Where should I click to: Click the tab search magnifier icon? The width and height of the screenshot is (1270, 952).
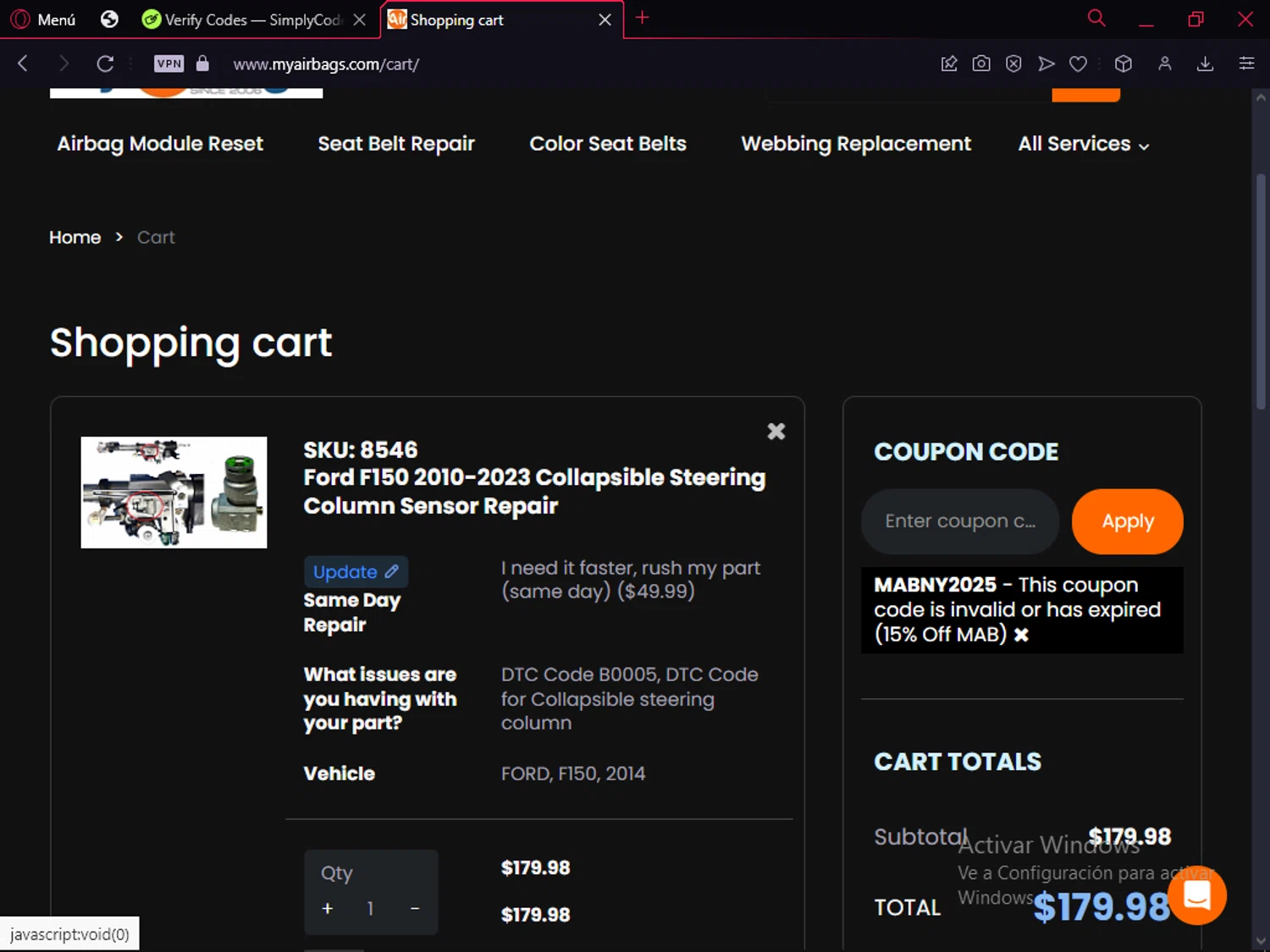[1096, 18]
